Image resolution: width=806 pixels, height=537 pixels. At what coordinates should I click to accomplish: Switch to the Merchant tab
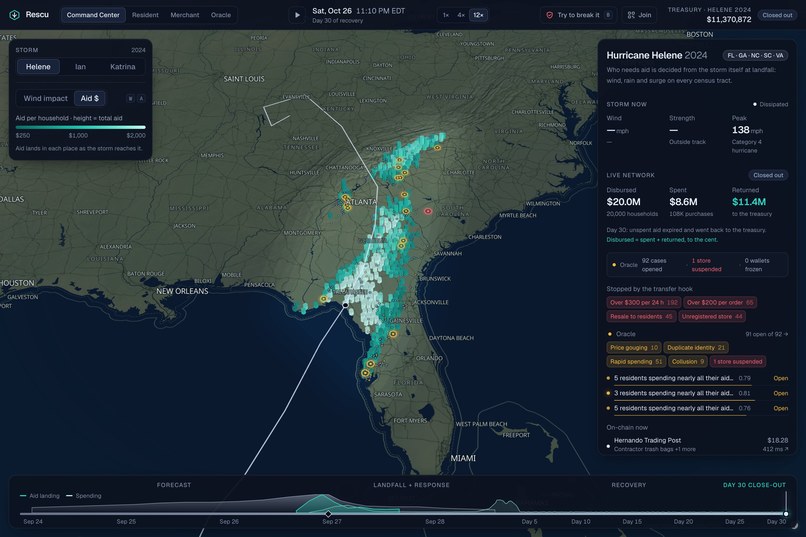point(185,15)
